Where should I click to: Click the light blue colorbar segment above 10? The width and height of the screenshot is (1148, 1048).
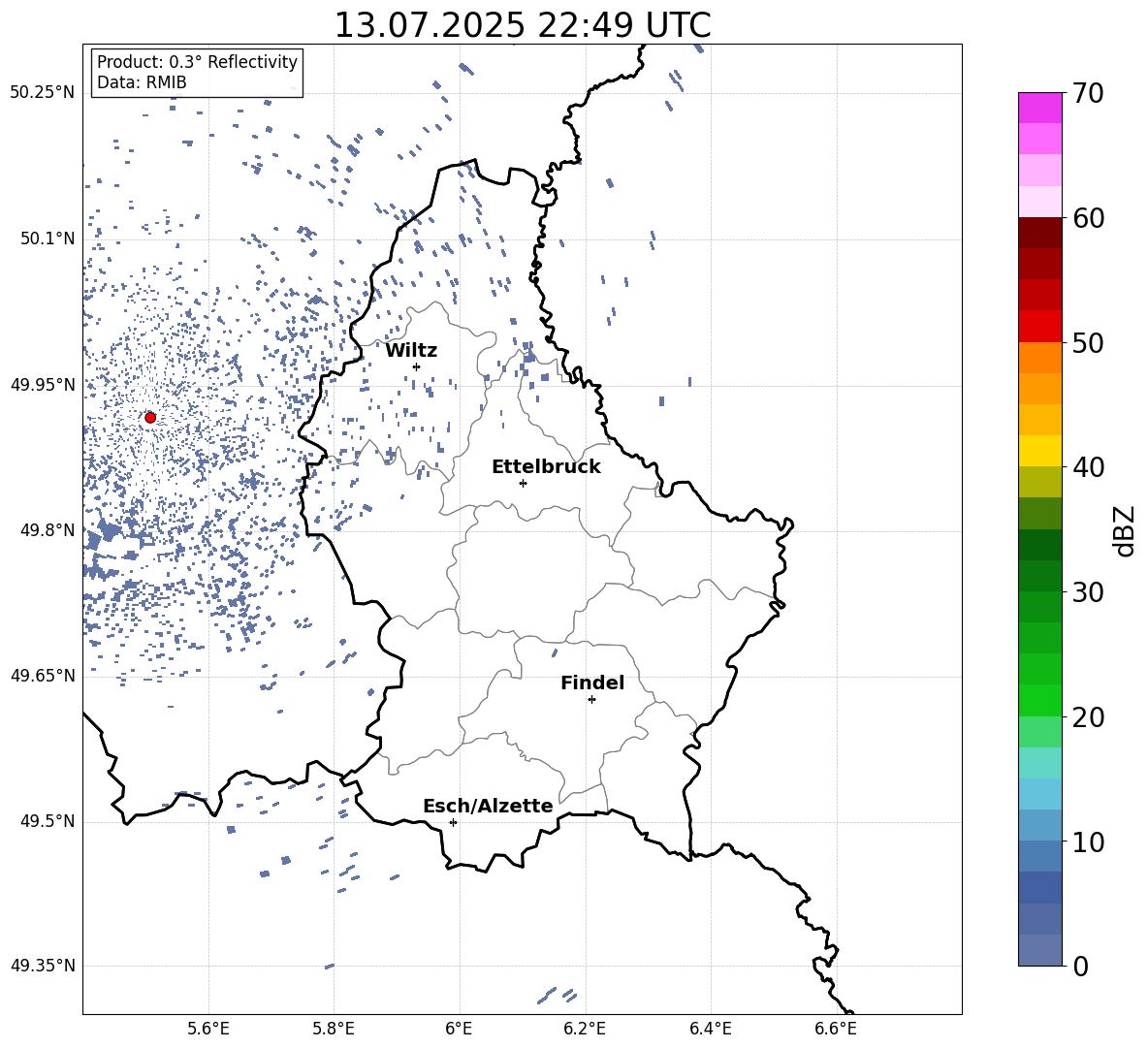pyautogui.click(x=1039, y=825)
